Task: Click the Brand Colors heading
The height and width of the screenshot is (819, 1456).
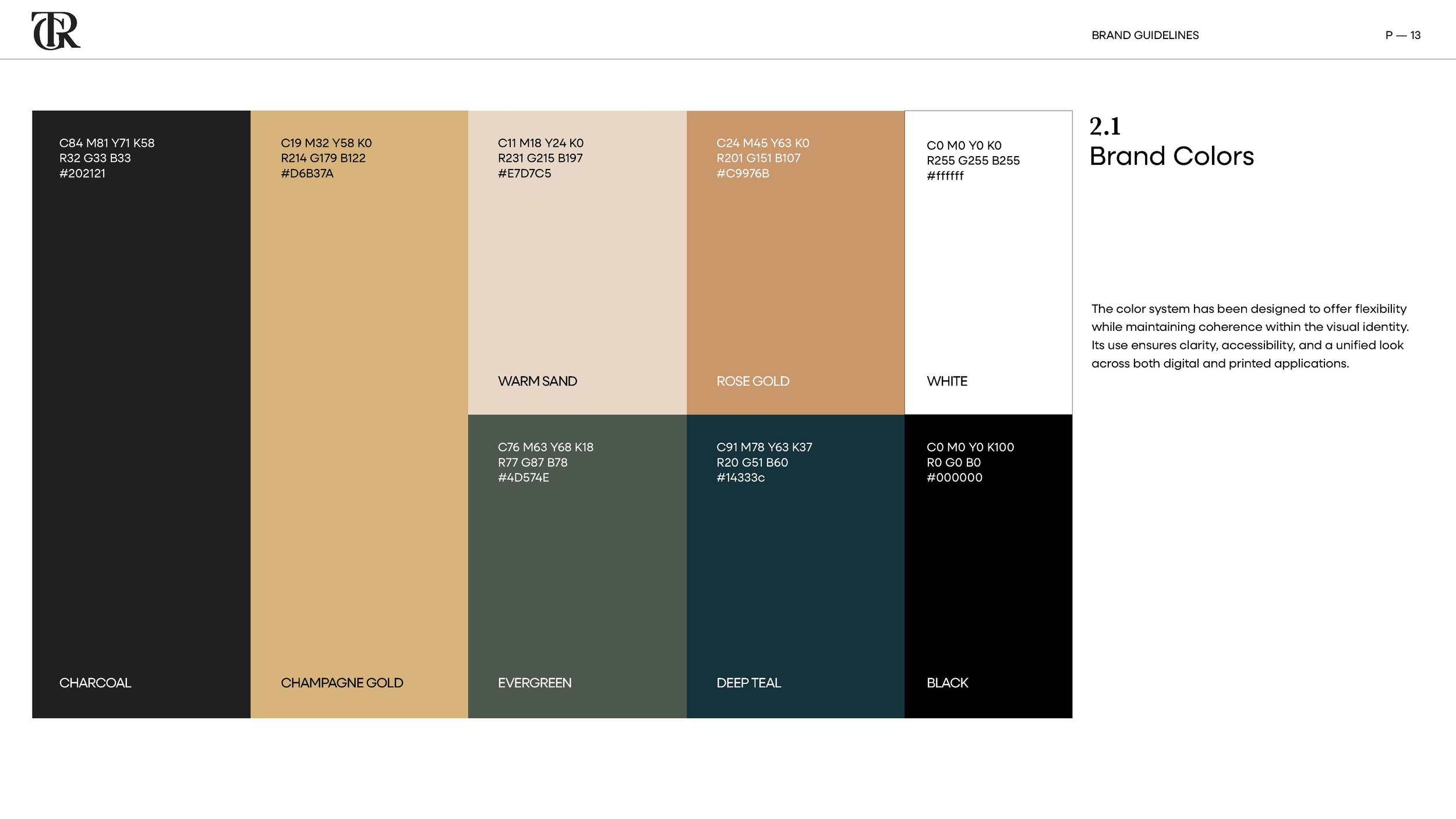Action: pyautogui.click(x=1172, y=156)
